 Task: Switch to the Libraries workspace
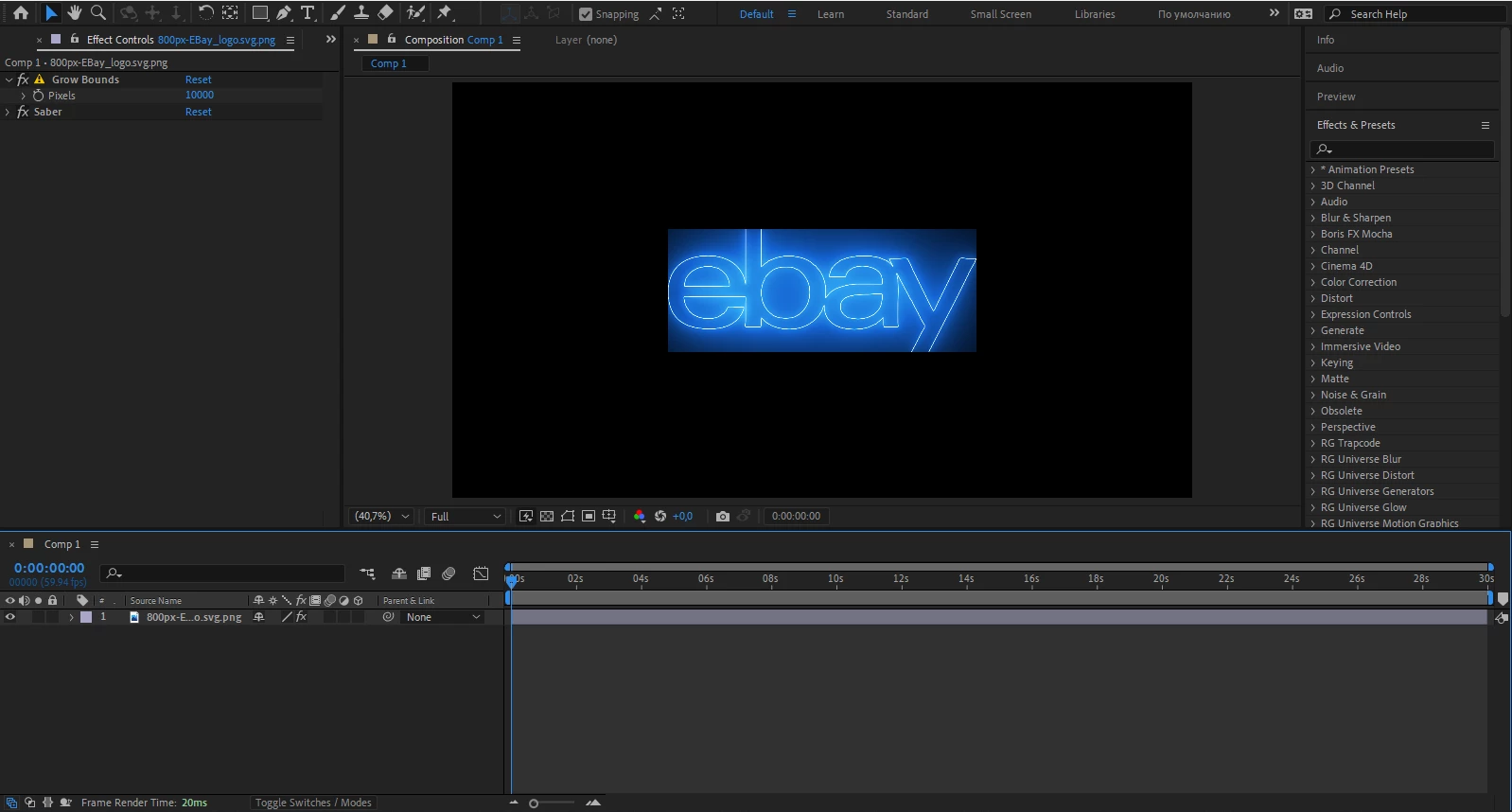(x=1095, y=14)
